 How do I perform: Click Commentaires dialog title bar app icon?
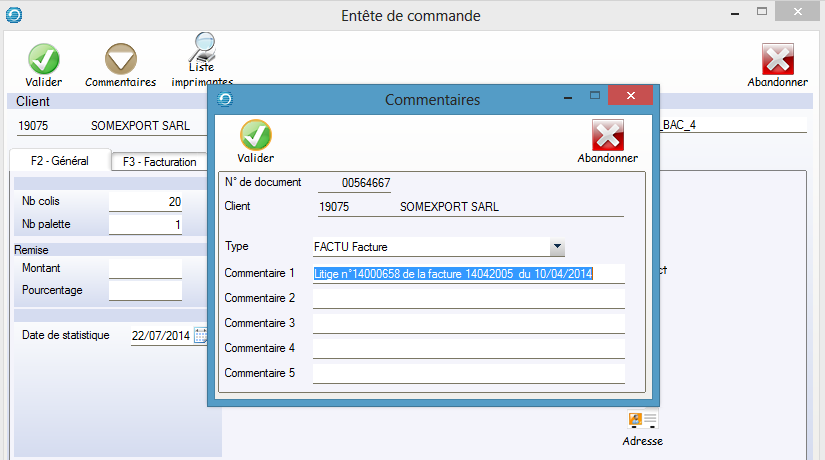click(225, 99)
